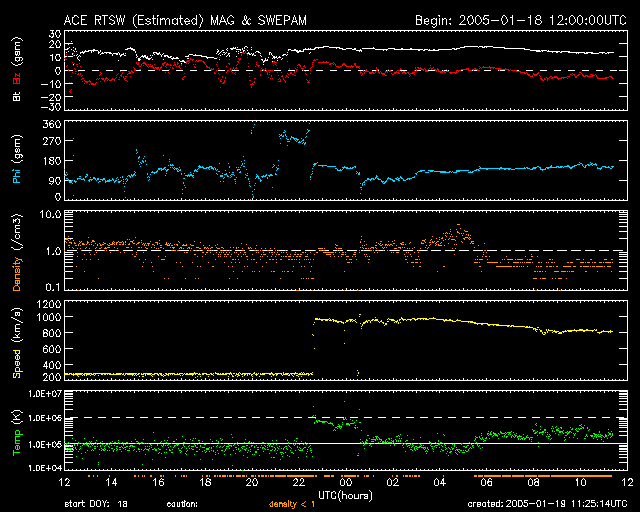The height and width of the screenshot is (512, 640).
Task: Click the "created: 2005-01-19 11:25:14UTC" timestamp
Action: pos(547,504)
